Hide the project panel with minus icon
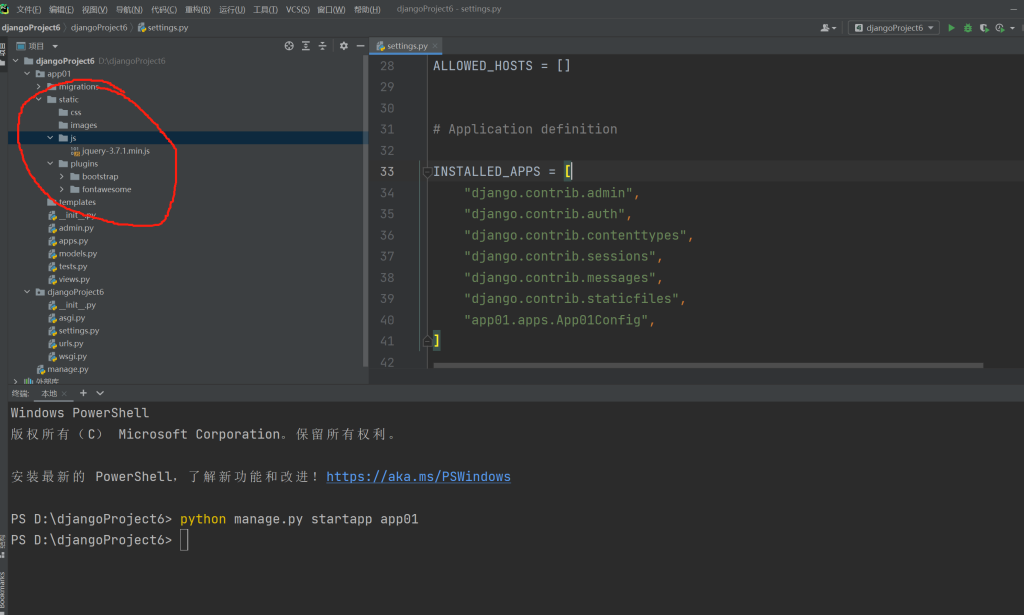1024x615 pixels. [x=359, y=46]
